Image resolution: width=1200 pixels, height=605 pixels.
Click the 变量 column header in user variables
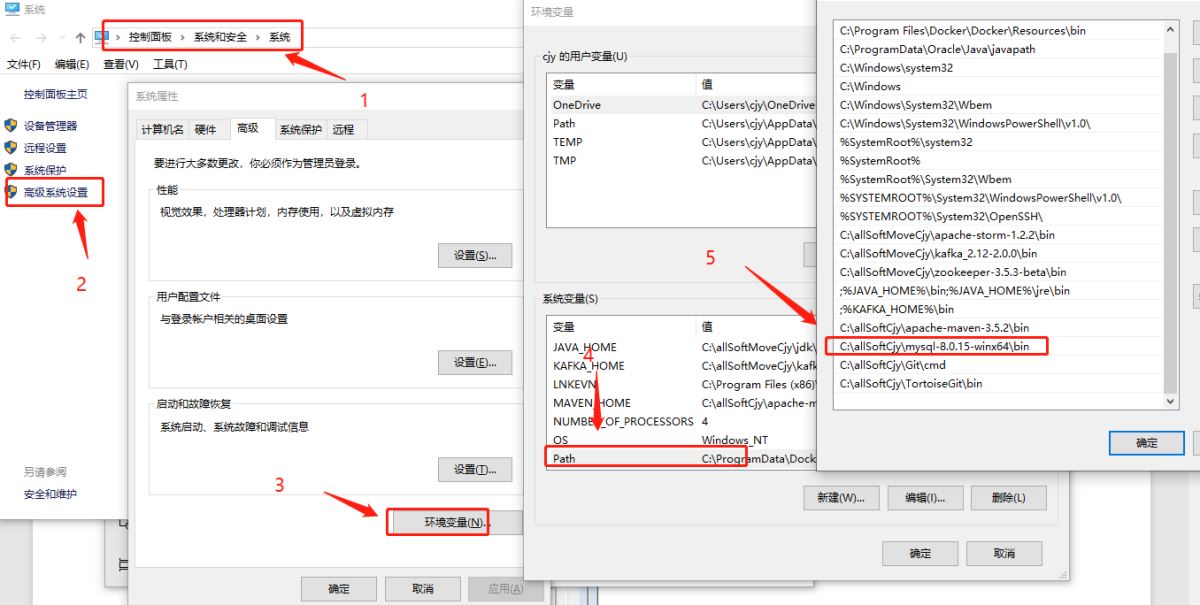(x=620, y=85)
